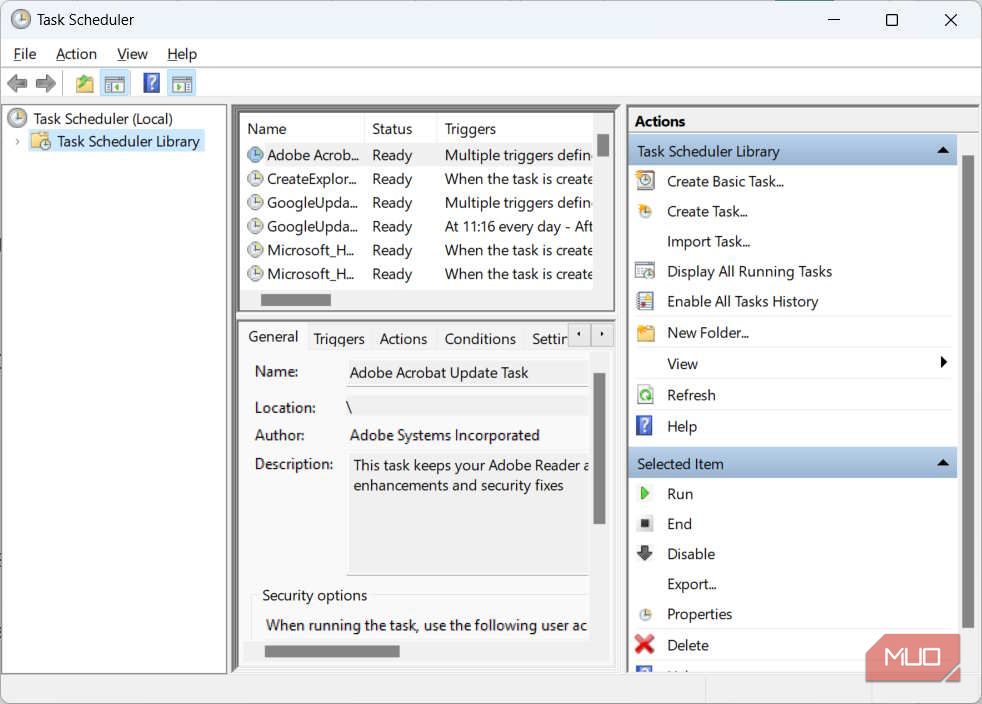Click the Show/Hide Console Tree toolbar icon
Screen dimensions: 982x704
[x=115, y=82]
